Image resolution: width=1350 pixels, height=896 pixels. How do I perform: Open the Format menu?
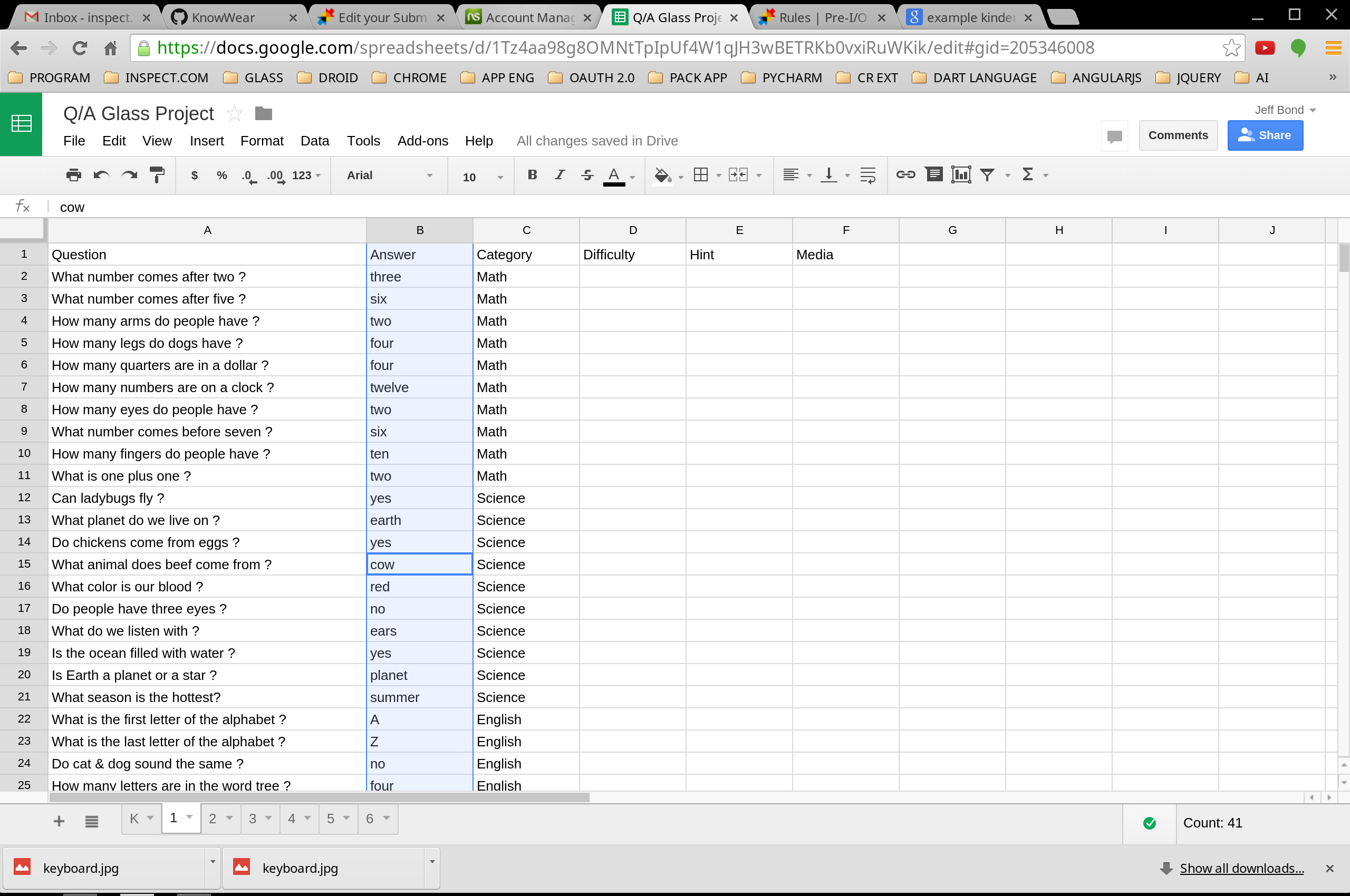(262, 141)
